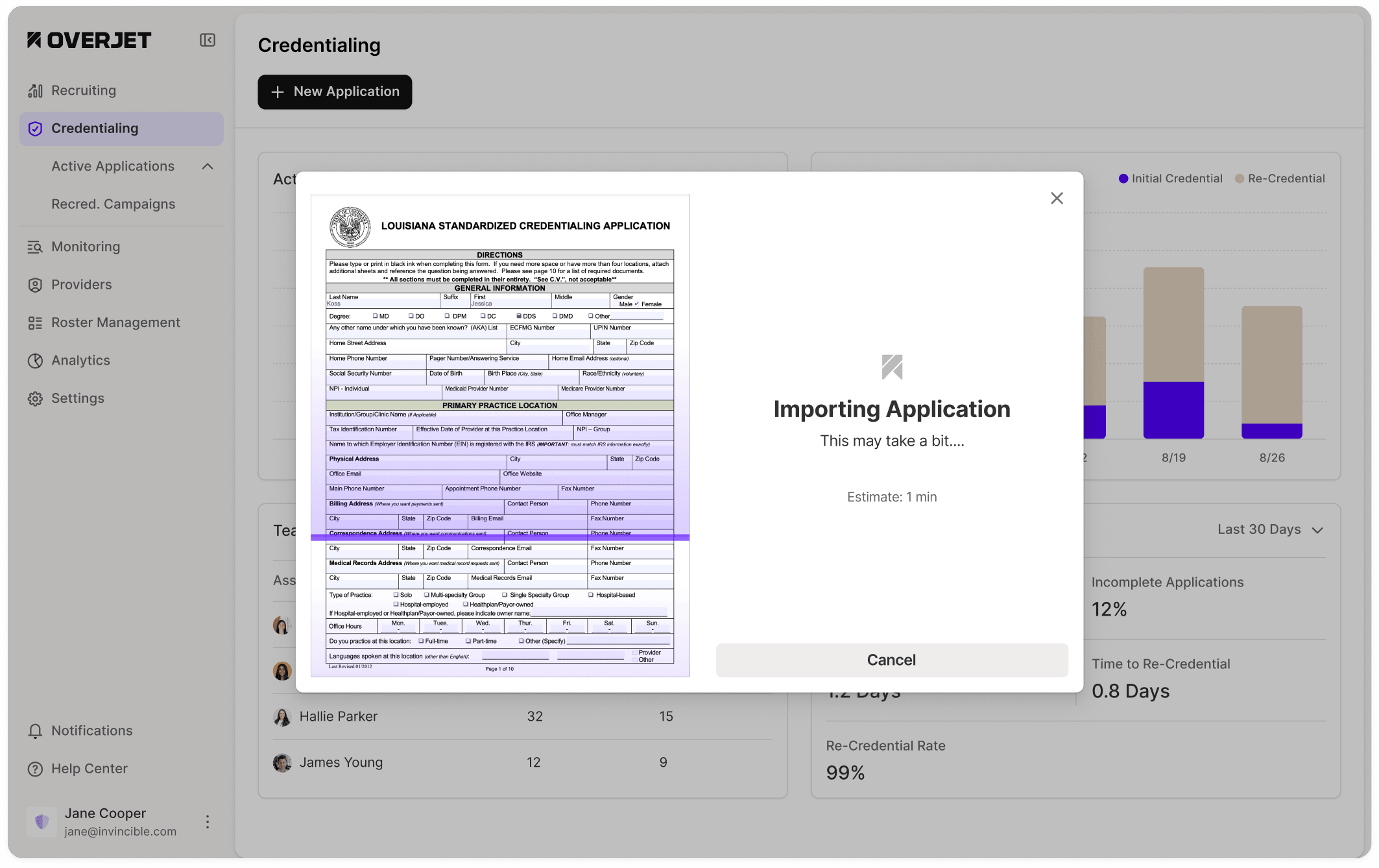Collapse the Active Applications chevron
The height and width of the screenshot is (868, 1379).
[208, 167]
